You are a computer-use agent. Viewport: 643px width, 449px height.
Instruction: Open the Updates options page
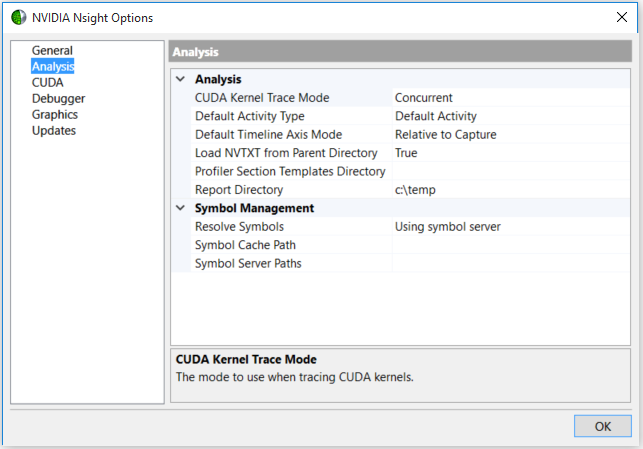pos(54,130)
